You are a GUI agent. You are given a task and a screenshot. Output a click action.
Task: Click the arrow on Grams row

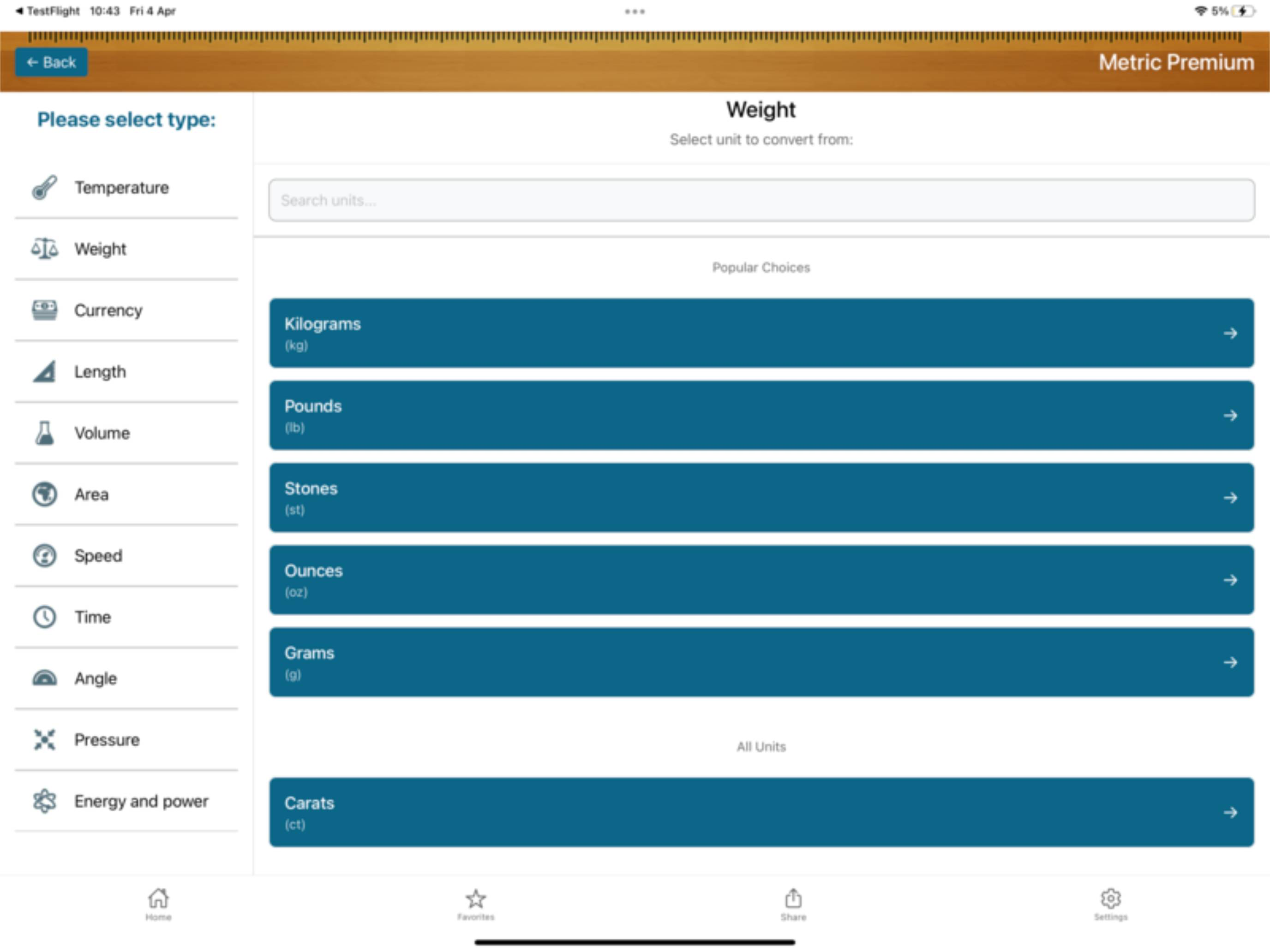(1230, 663)
